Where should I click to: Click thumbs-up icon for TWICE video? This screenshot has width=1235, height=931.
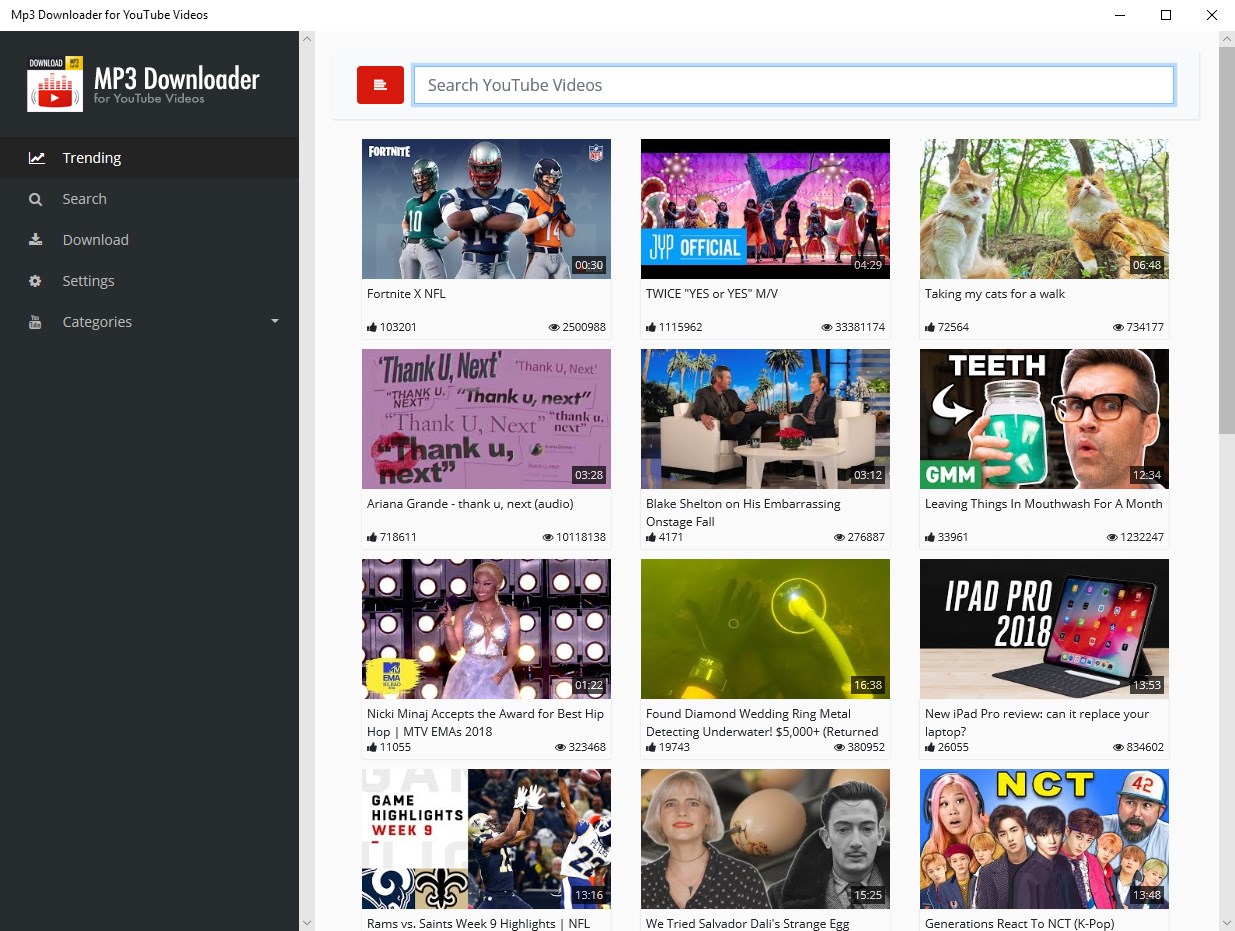point(651,327)
